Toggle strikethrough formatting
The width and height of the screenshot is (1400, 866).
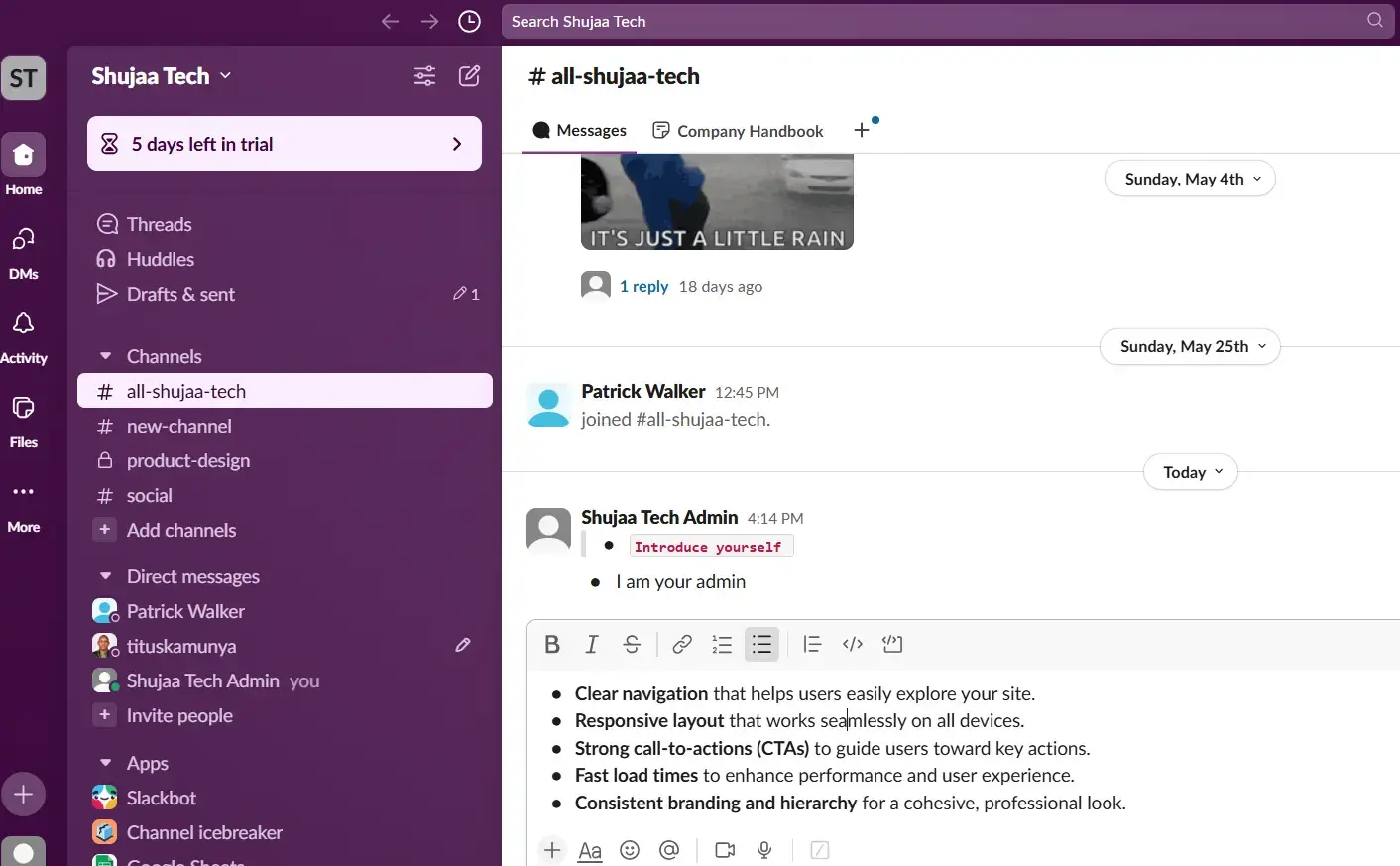[x=632, y=645]
